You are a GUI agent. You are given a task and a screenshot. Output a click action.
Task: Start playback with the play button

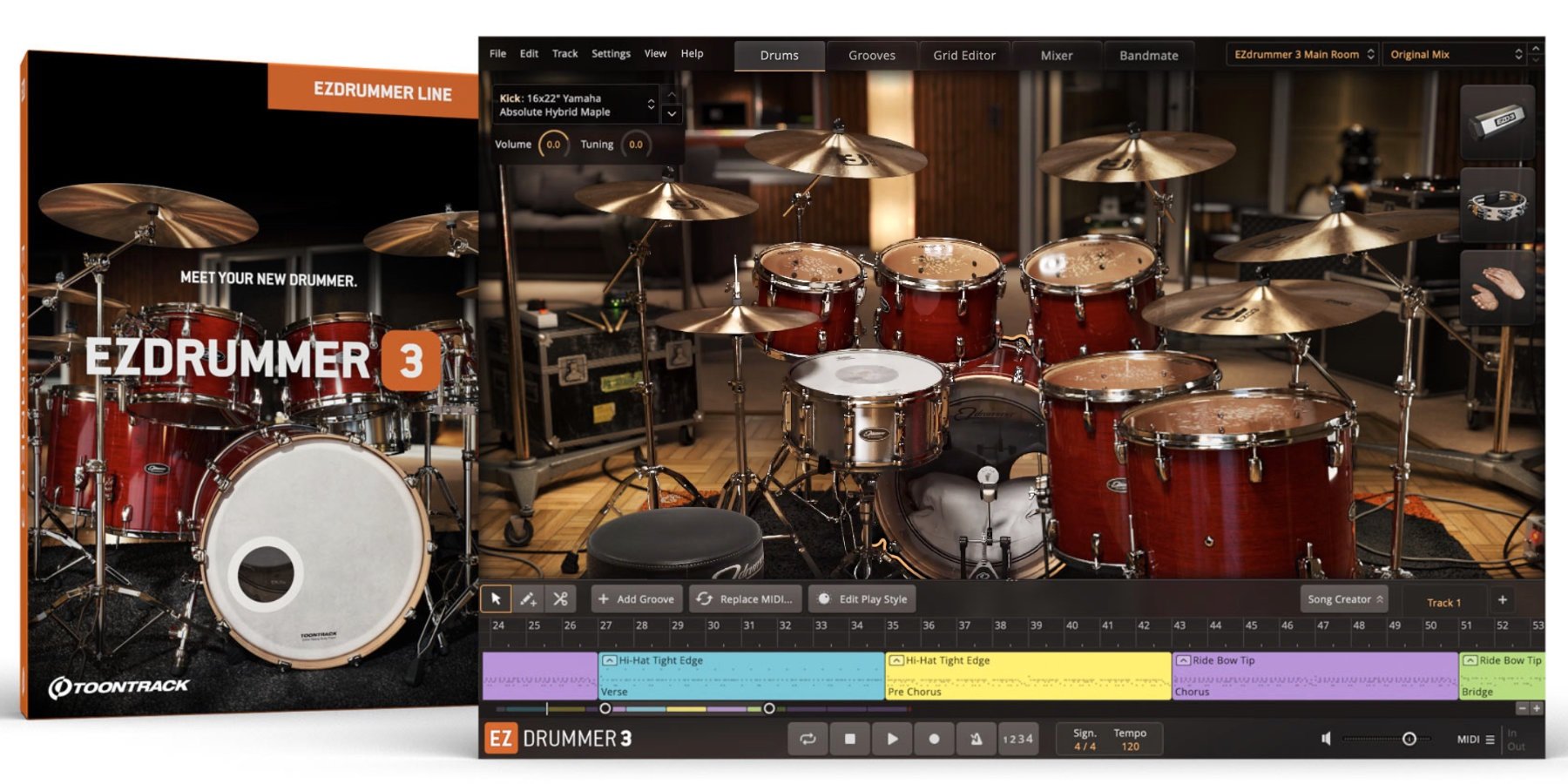[x=892, y=739]
